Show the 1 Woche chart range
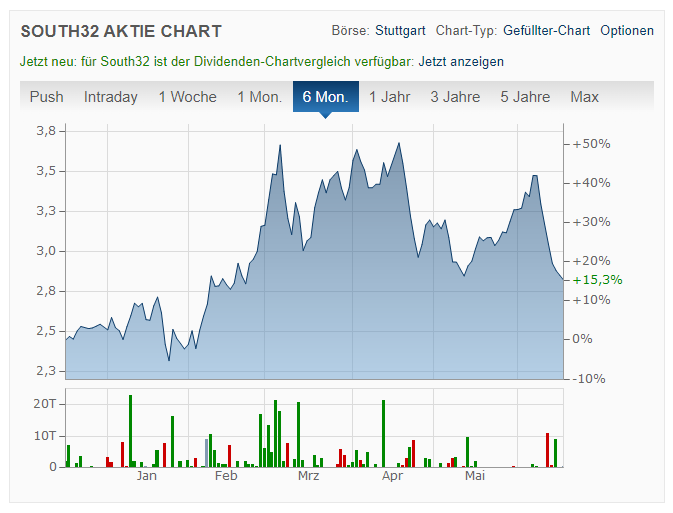The width and height of the screenshot is (673, 513). (188, 97)
